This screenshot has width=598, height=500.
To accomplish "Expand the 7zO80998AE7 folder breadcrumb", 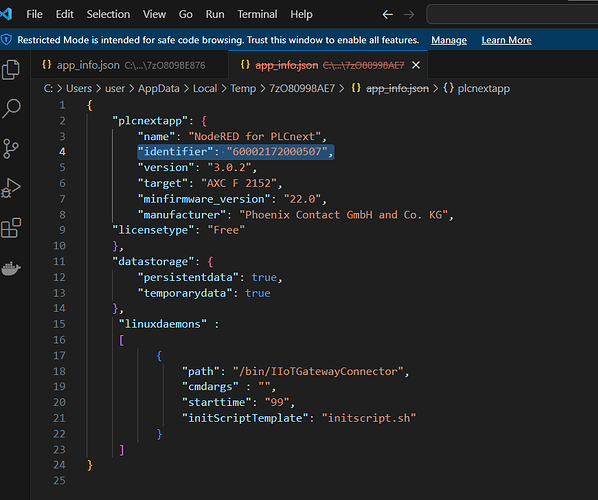I will (302, 88).
